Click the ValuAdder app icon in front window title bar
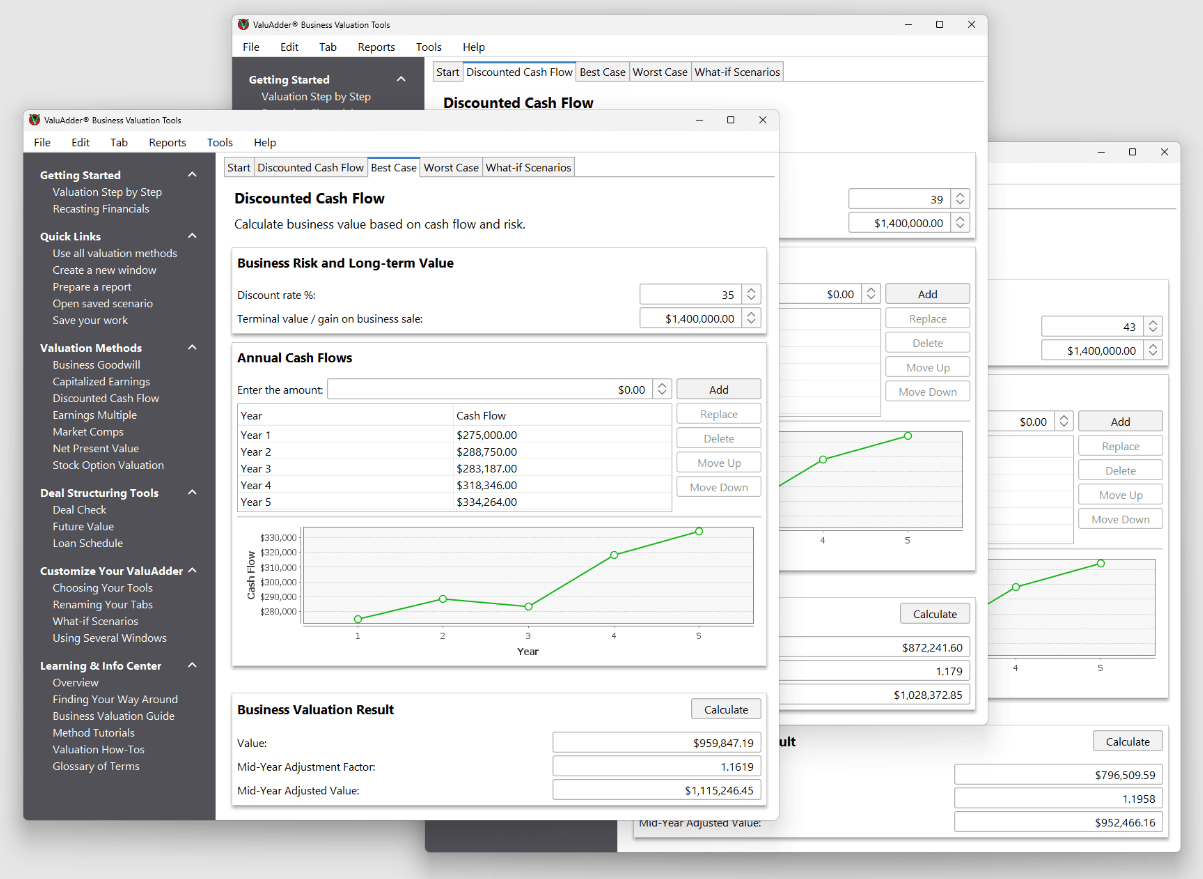Screen dimensions: 1203x879 (35, 120)
